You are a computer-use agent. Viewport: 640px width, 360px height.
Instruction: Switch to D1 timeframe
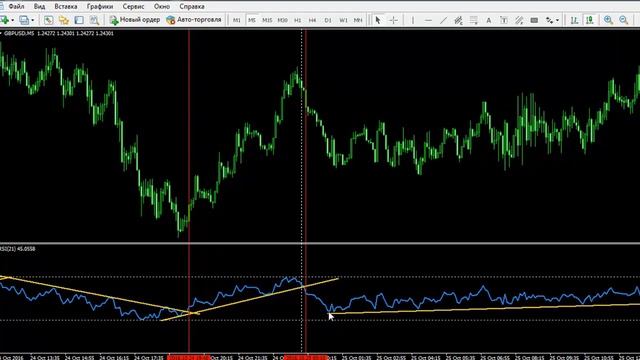point(328,20)
